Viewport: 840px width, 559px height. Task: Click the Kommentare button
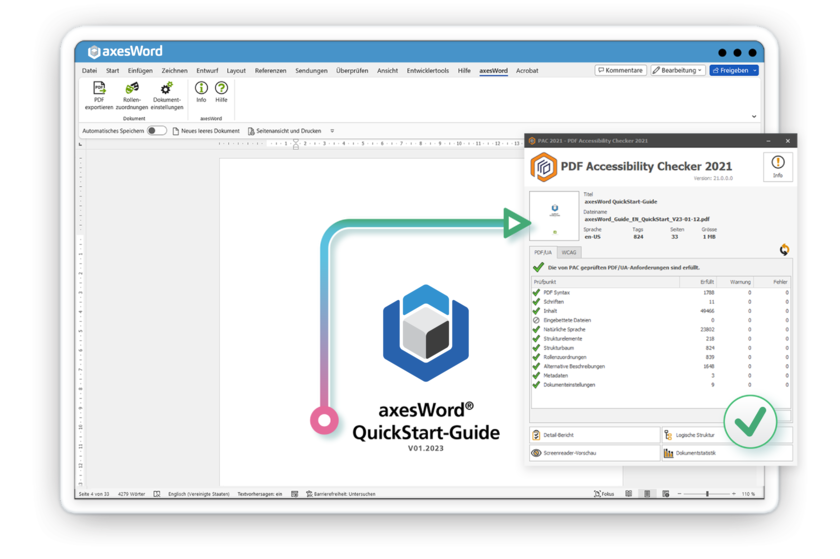tap(620, 70)
